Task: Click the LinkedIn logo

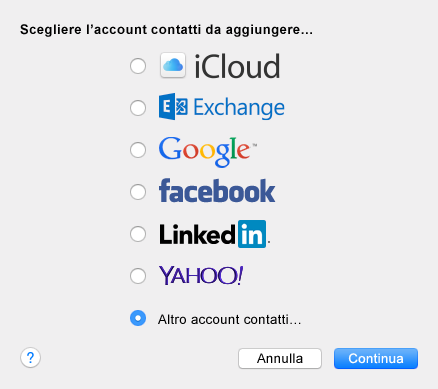Action: (x=214, y=234)
